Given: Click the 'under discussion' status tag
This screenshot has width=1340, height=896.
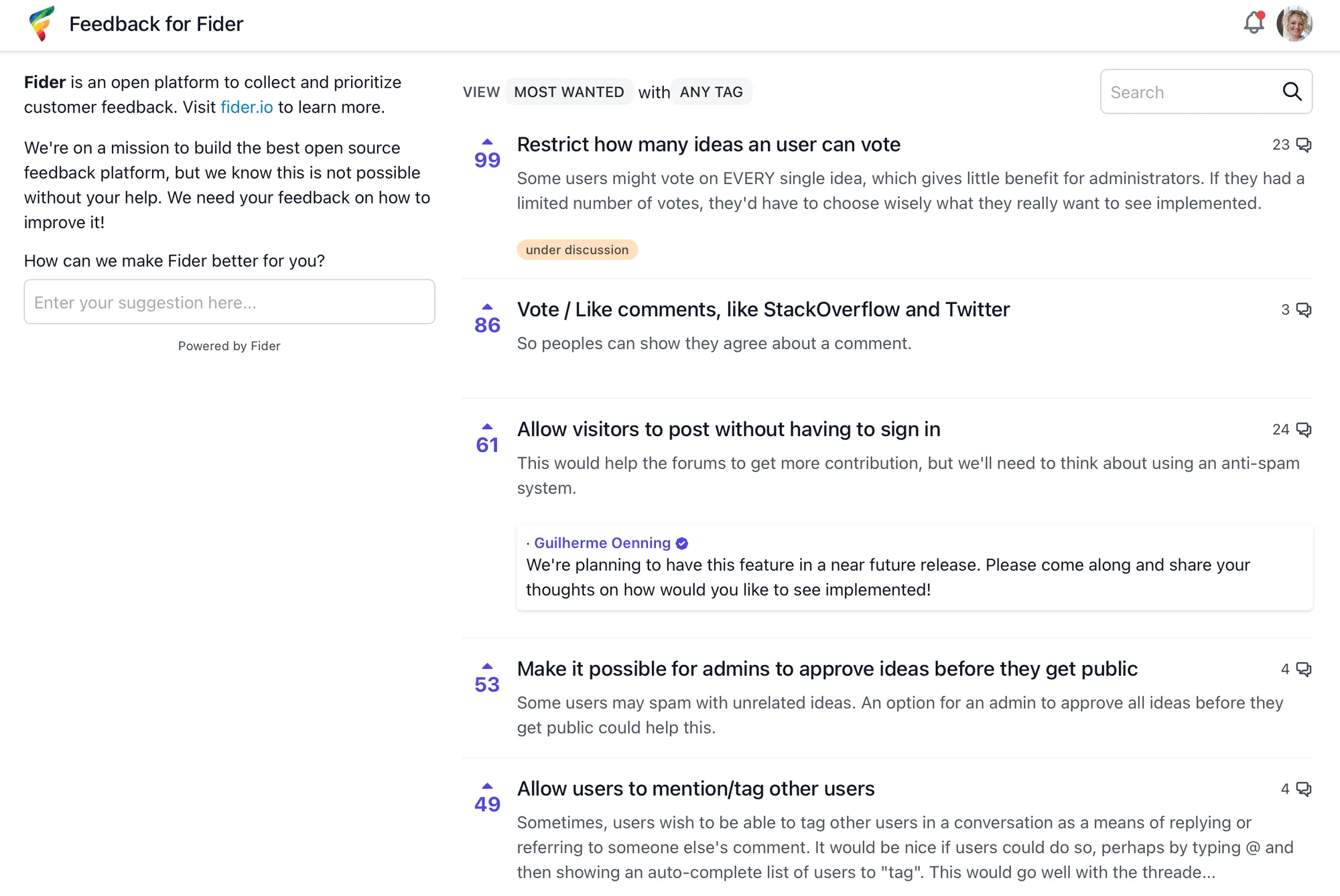Looking at the screenshot, I should click(577, 250).
